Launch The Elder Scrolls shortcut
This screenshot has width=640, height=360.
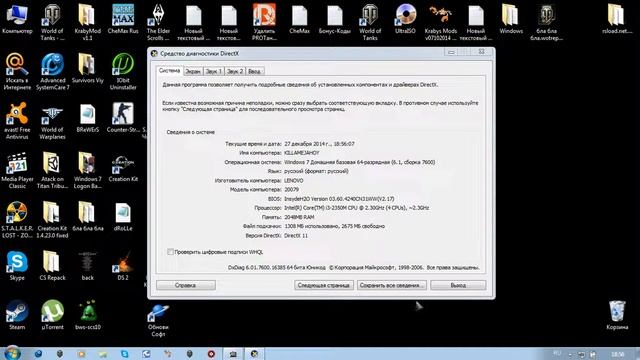tap(158, 22)
